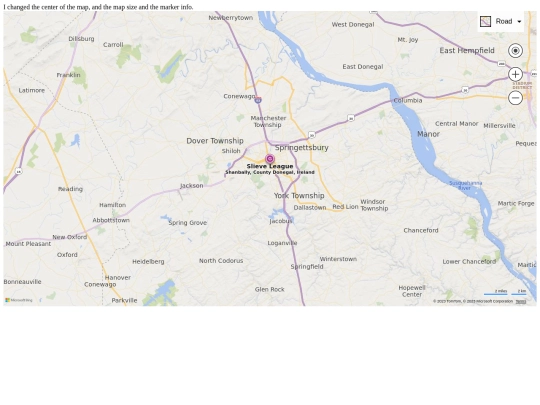
Task: Click the York Township label
Action: point(299,196)
